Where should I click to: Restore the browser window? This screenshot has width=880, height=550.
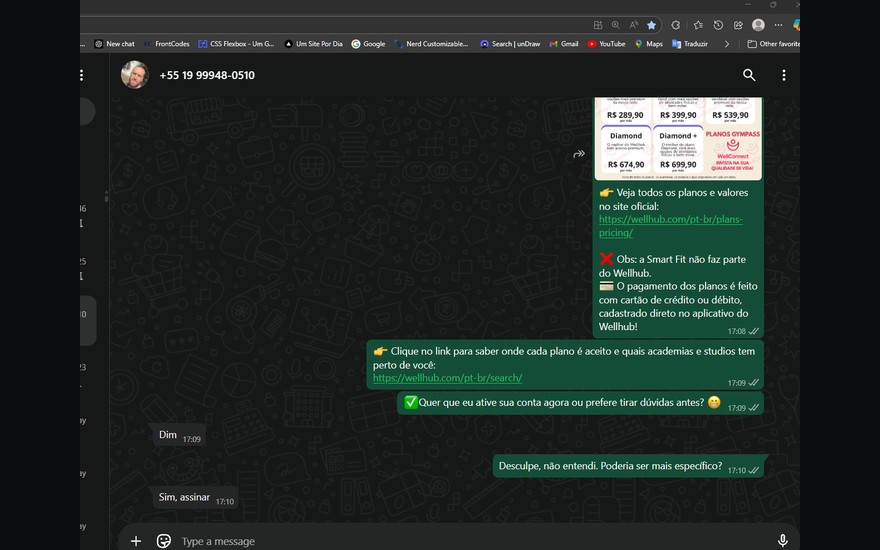coord(773,4)
